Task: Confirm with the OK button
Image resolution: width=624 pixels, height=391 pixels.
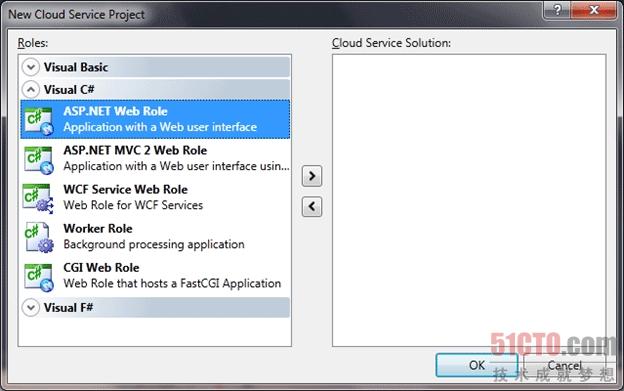Action: [477, 365]
